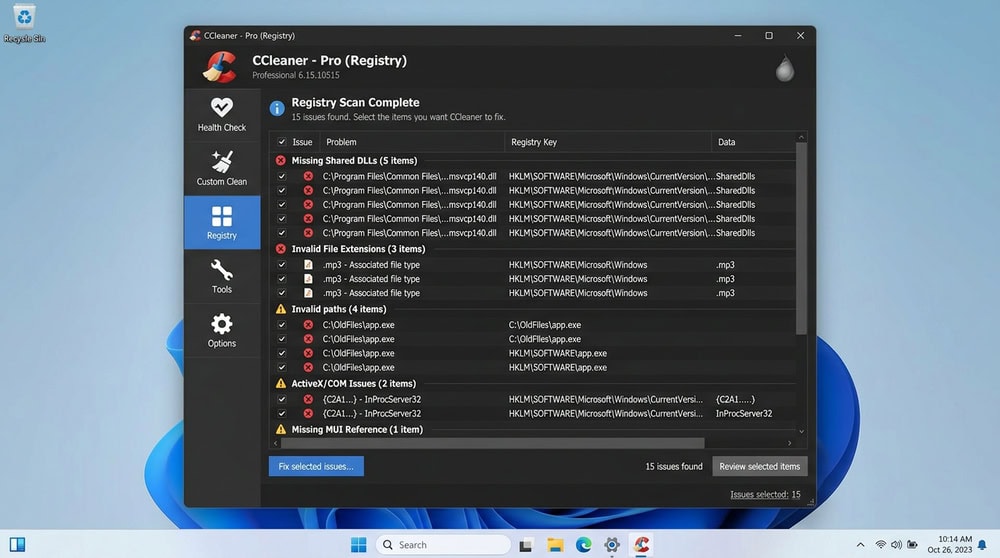The width and height of the screenshot is (1000, 558).
Task: Collapse the Invalid paths (4 items) group
Action: (339, 309)
